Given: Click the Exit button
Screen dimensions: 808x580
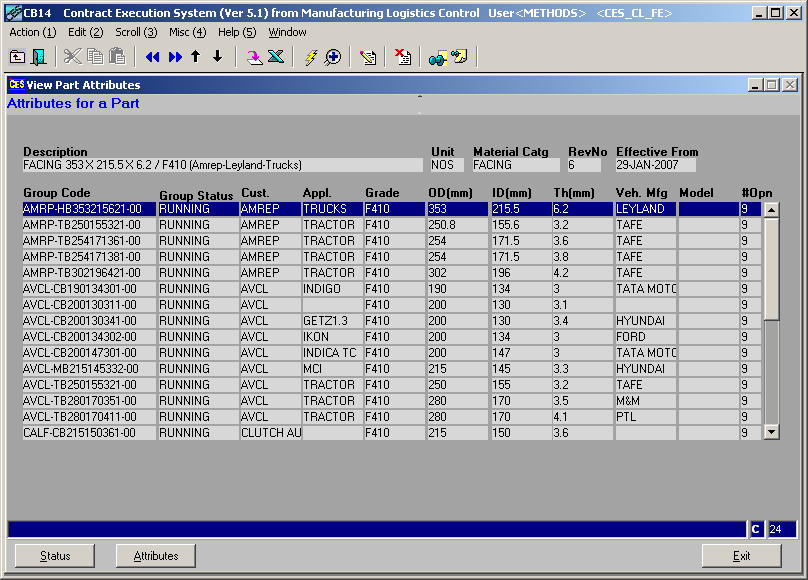Looking at the screenshot, I should point(741,556).
